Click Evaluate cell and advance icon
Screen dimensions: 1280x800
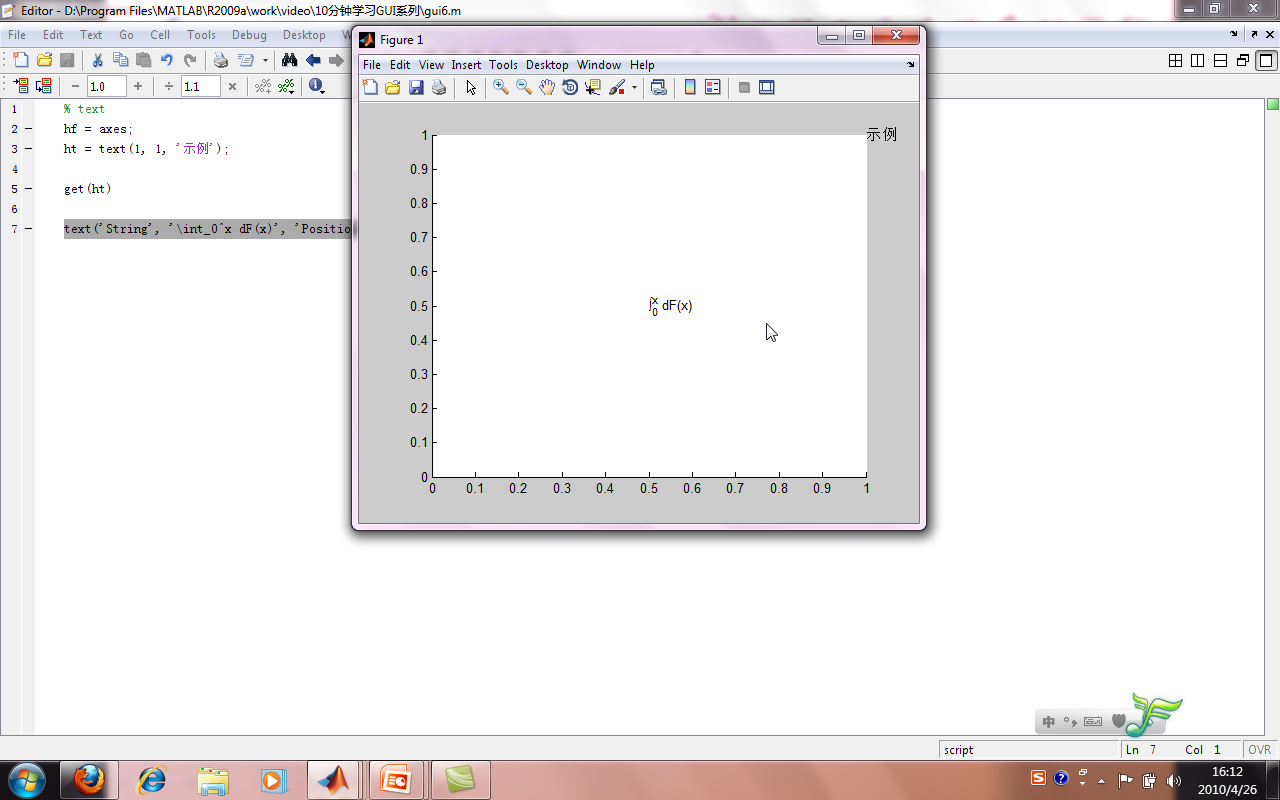pyautogui.click(x=43, y=87)
